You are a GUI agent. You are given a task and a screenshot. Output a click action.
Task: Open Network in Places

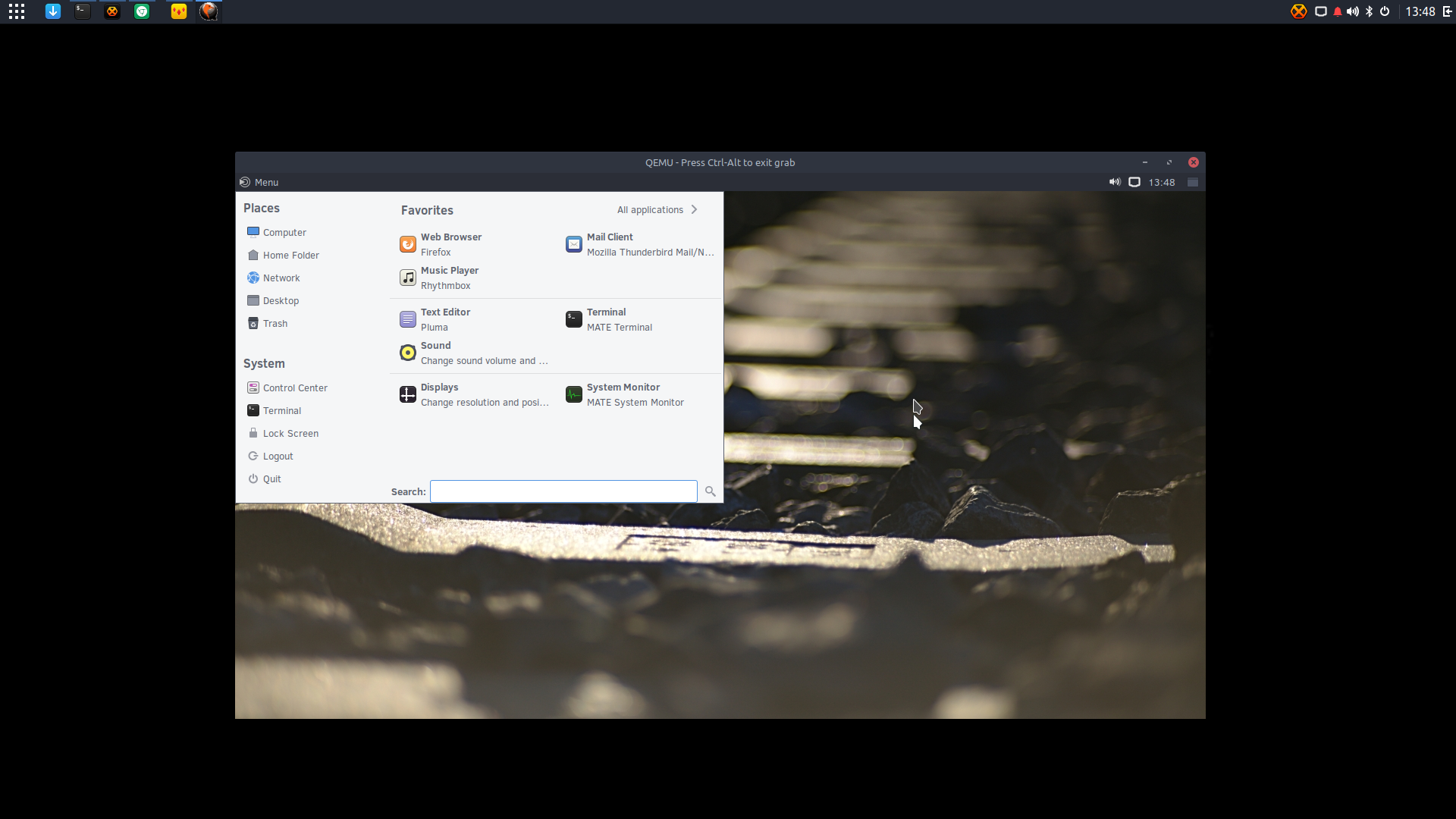274,278
